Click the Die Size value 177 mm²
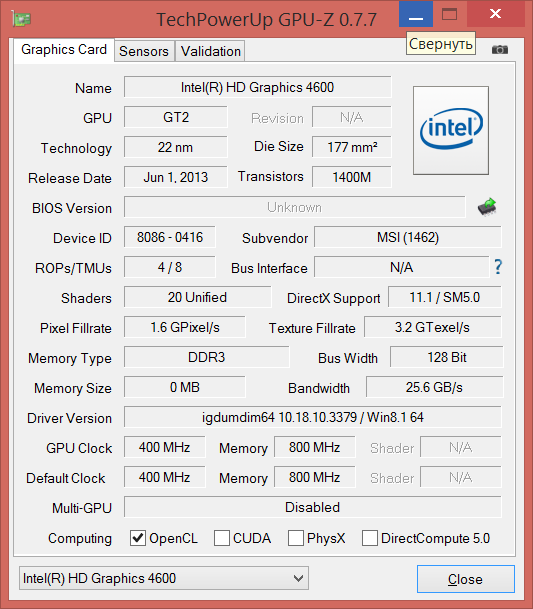 tap(352, 147)
